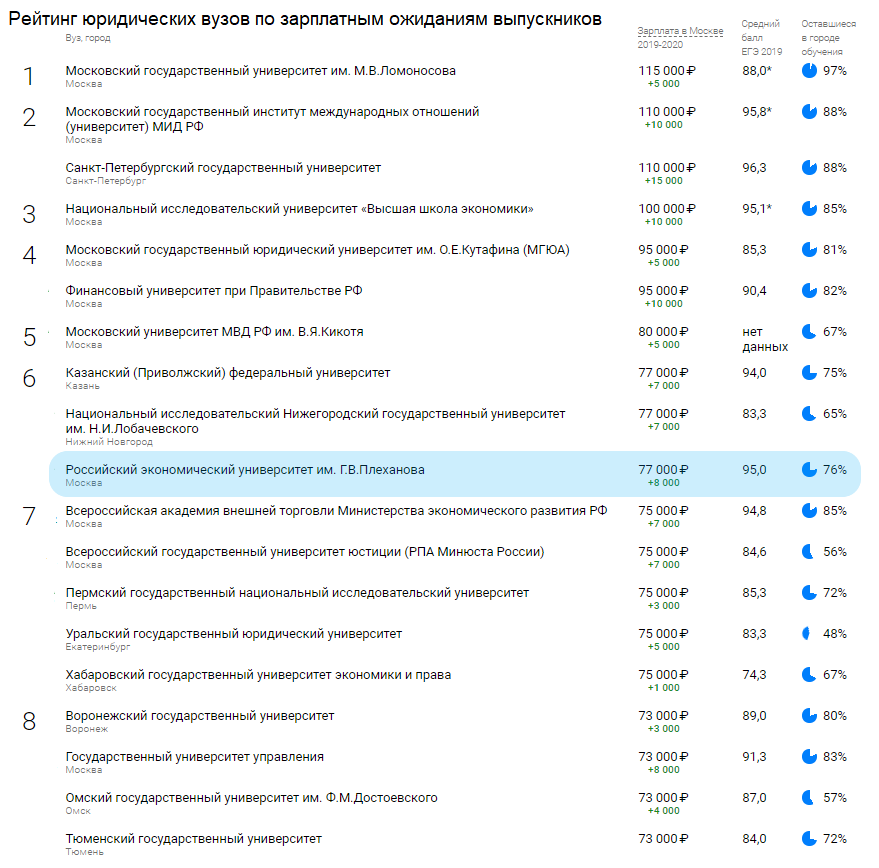Click the pie icon in the Санкт-Петербургский row
This screenshot has width=879, height=868.
click(x=809, y=168)
